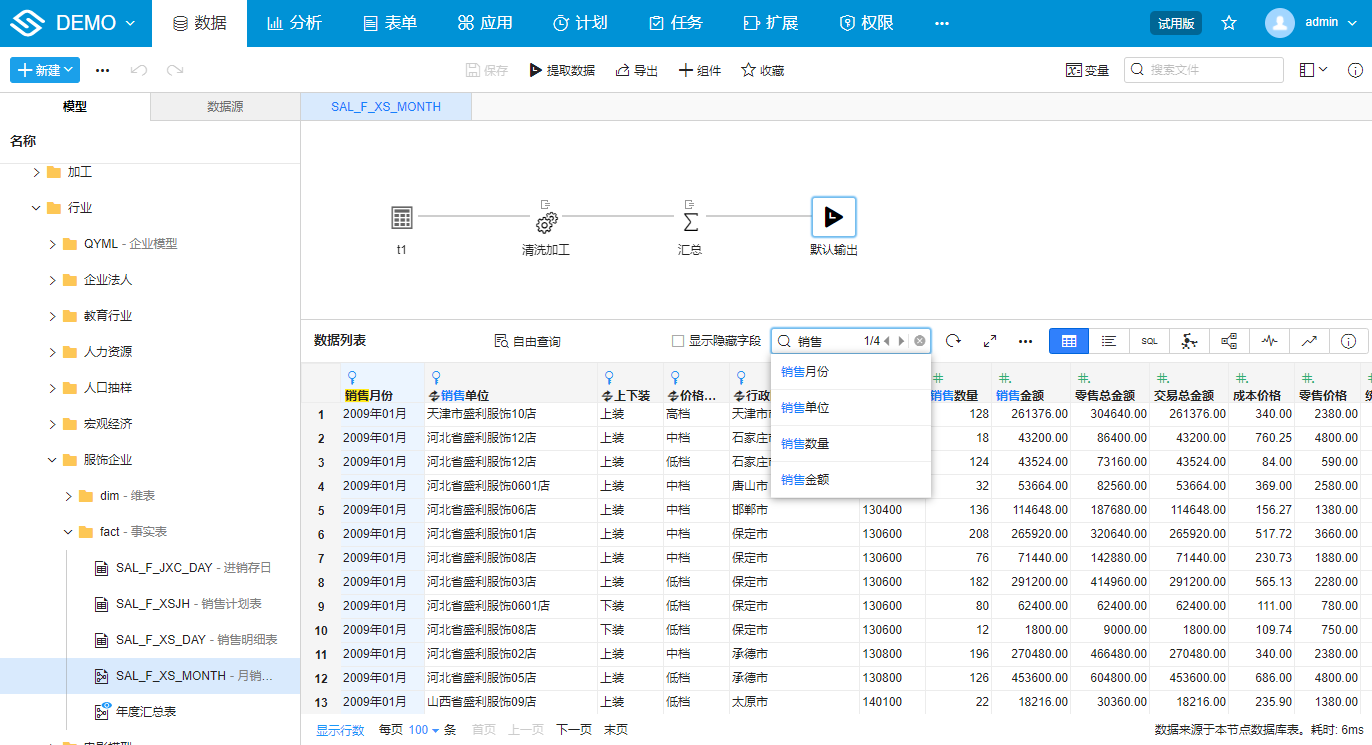Open SAL_F_XS_DAY table in tree
This screenshot has width=1372, height=745.
pos(160,640)
